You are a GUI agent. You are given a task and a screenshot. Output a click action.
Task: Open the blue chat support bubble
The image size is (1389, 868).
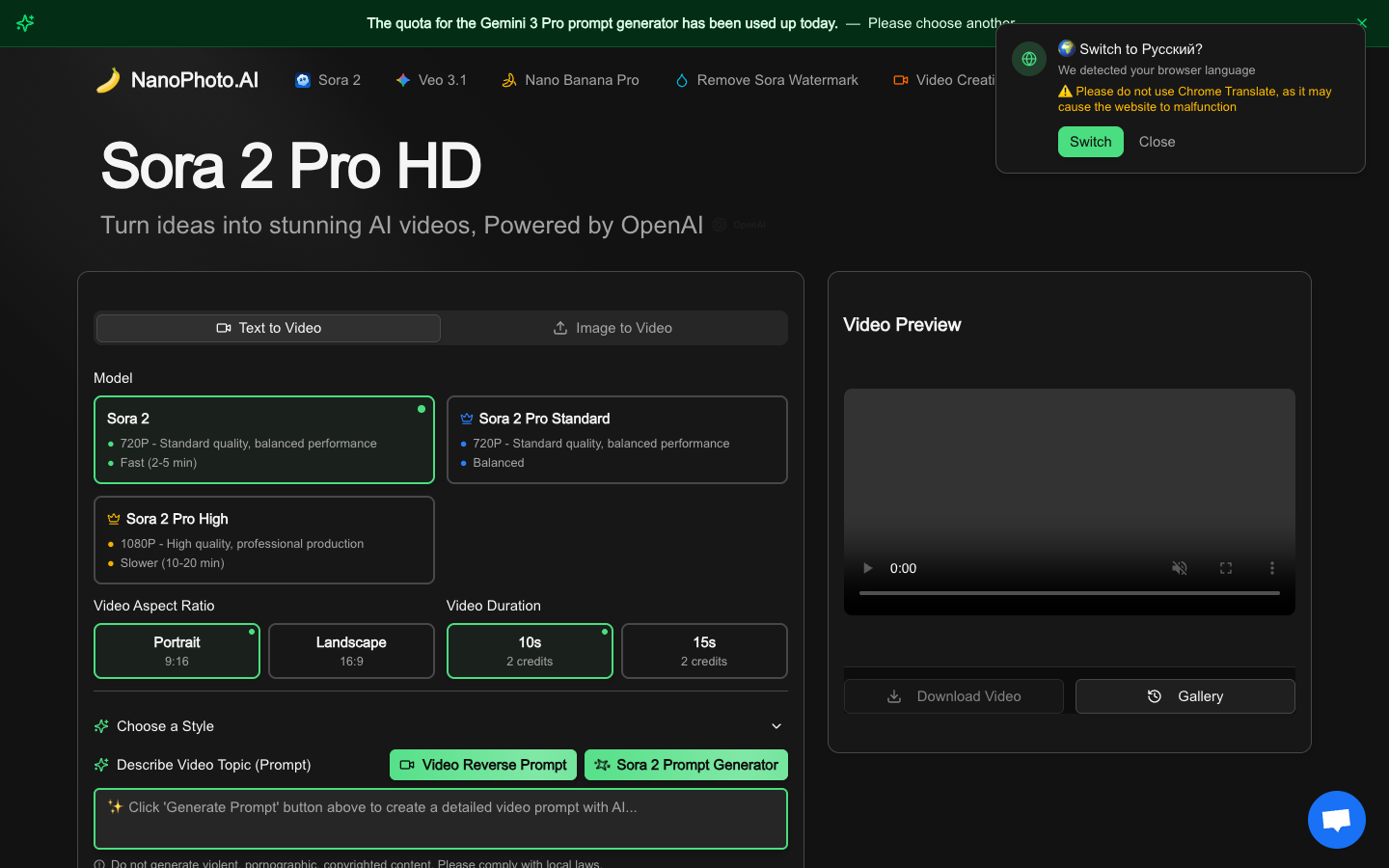pos(1336,820)
